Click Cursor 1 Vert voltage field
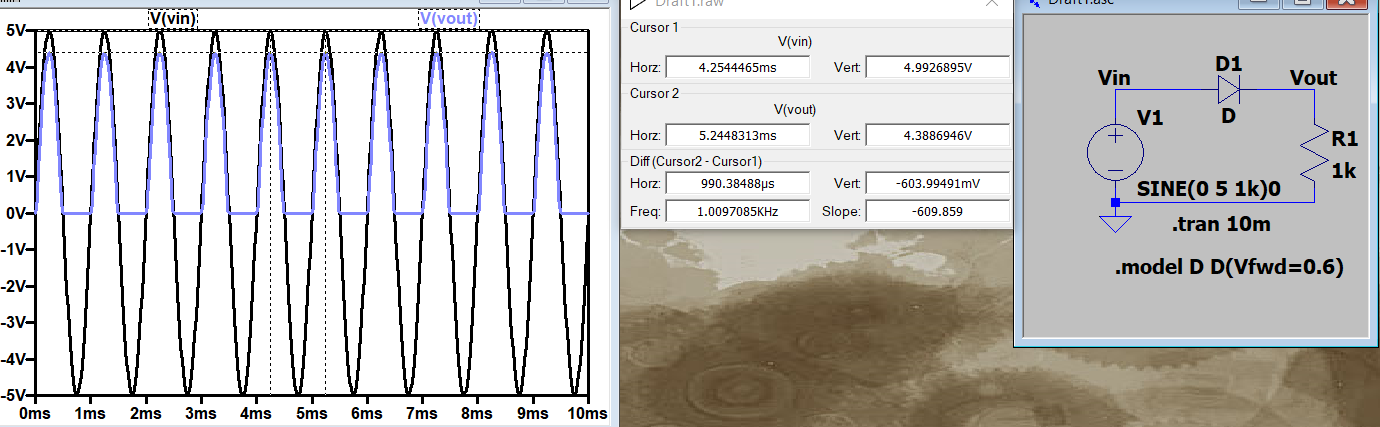Screen dimensions: 1380x427 (936, 68)
